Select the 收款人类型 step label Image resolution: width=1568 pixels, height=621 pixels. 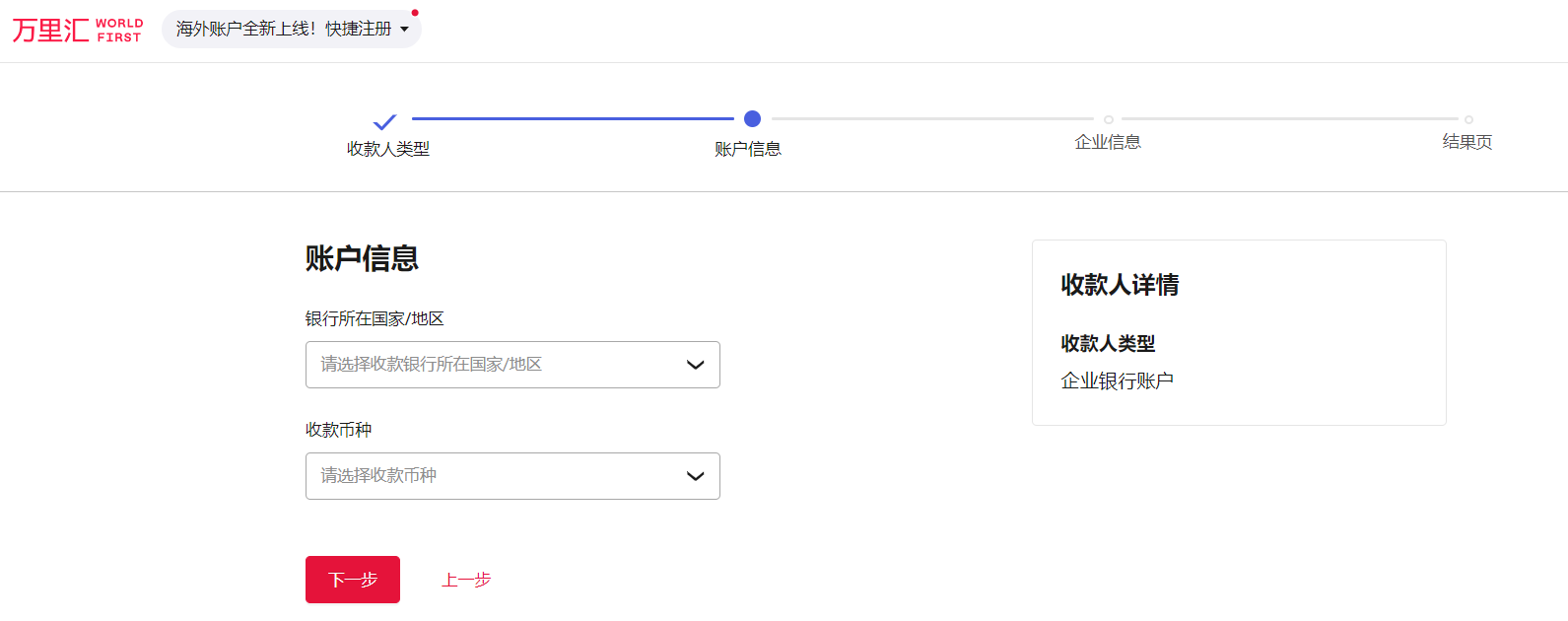387,149
